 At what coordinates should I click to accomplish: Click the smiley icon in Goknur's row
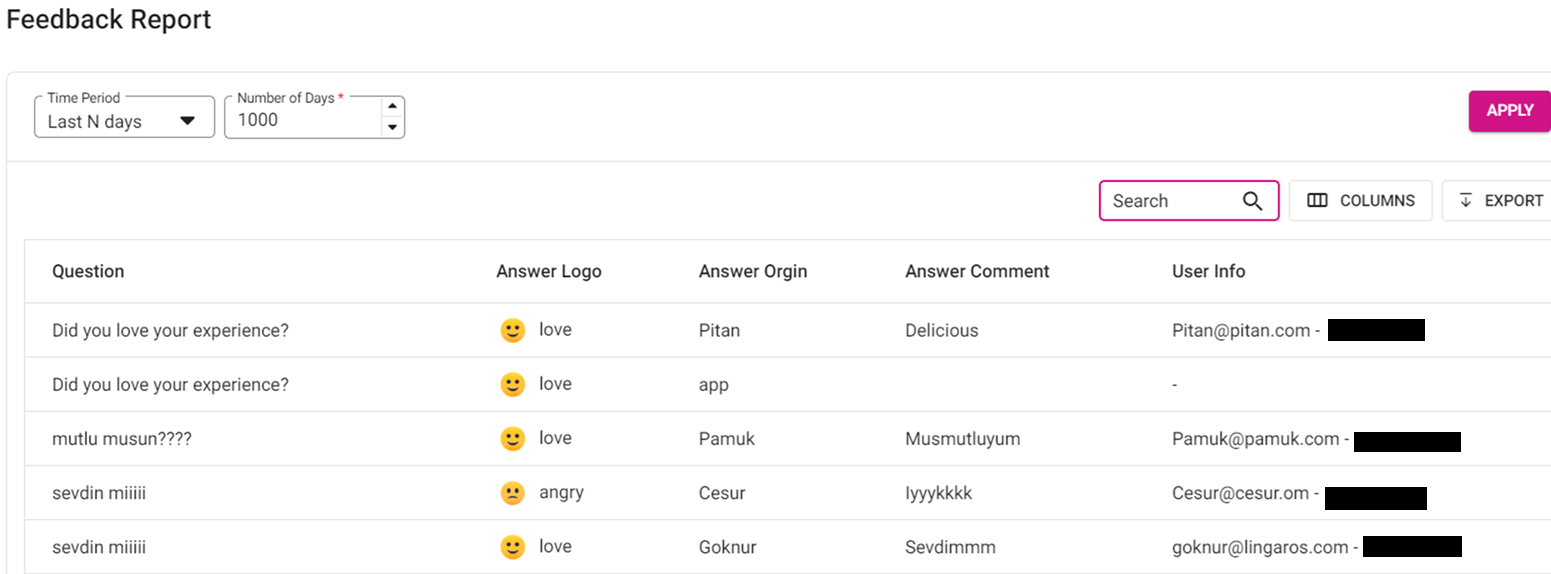(x=512, y=547)
